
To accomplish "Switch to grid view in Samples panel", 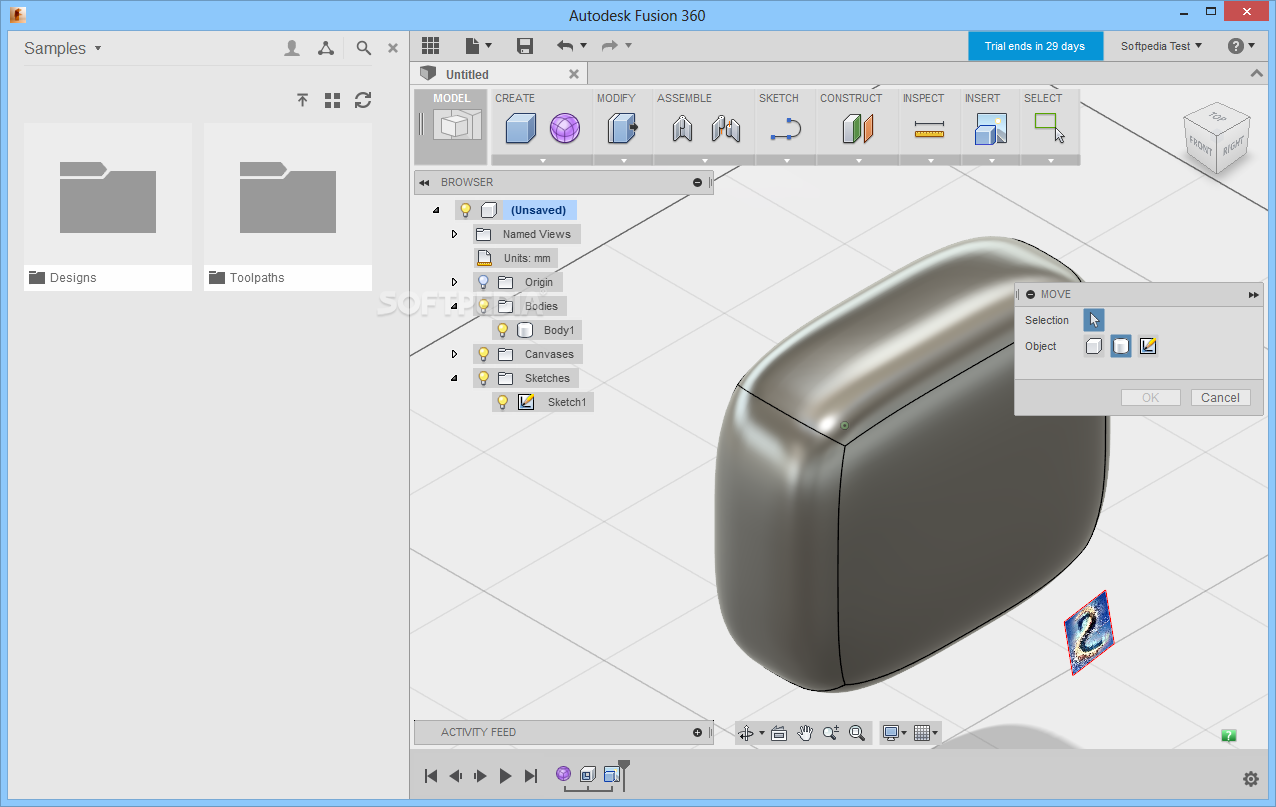I will click(333, 100).
